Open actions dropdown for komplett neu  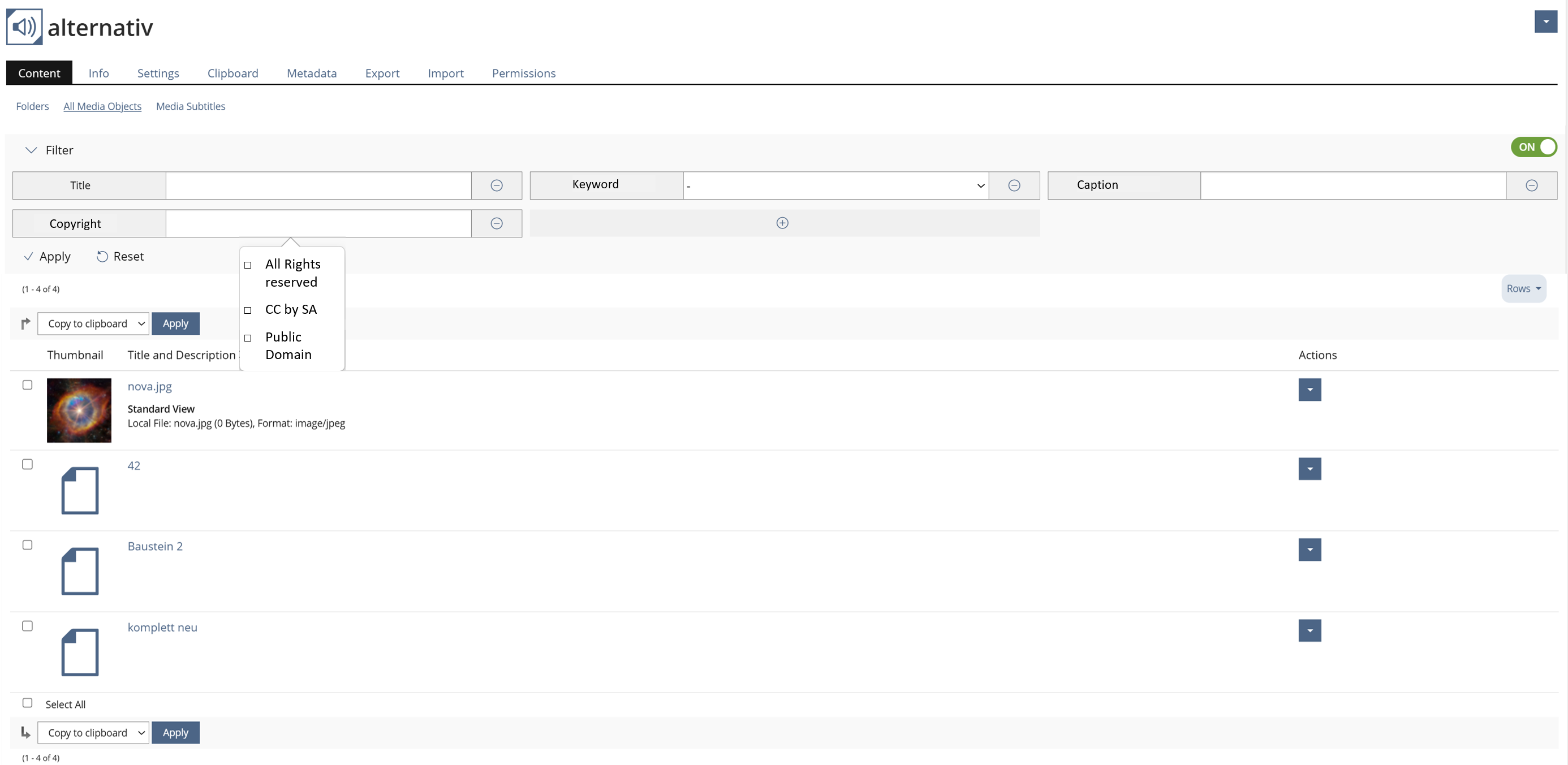click(x=1309, y=630)
